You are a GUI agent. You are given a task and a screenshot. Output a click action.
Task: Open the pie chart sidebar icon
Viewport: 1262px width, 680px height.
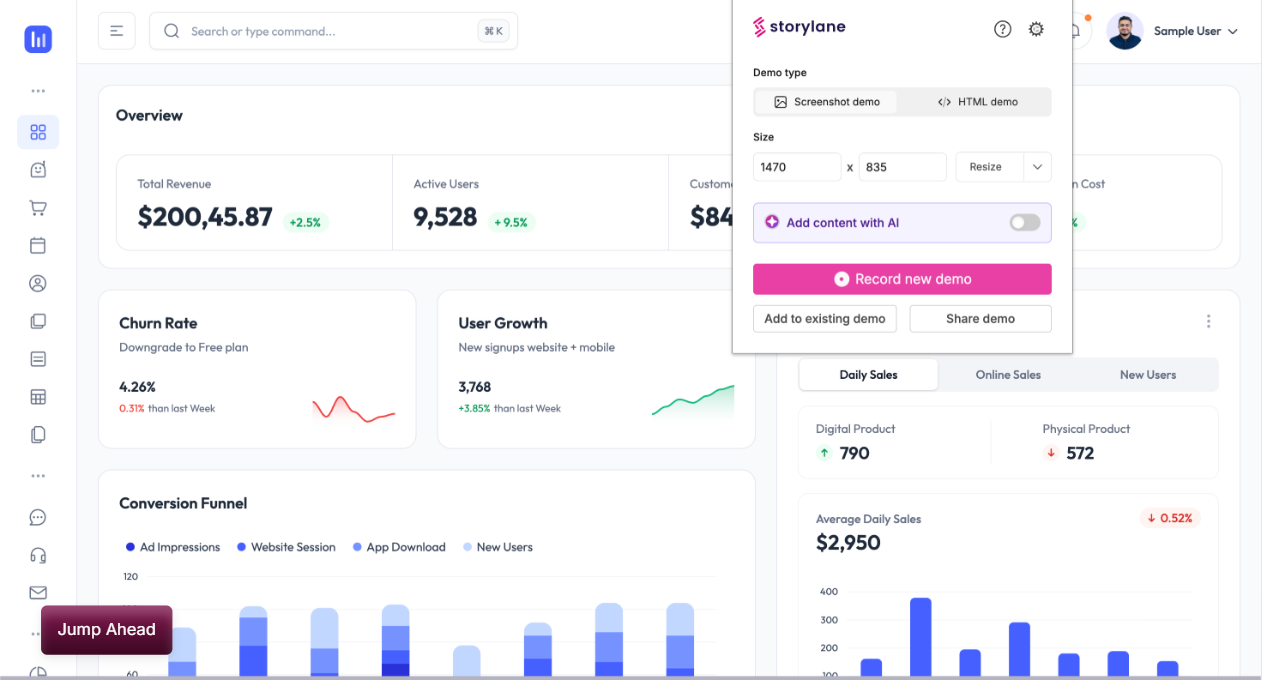(38, 673)
